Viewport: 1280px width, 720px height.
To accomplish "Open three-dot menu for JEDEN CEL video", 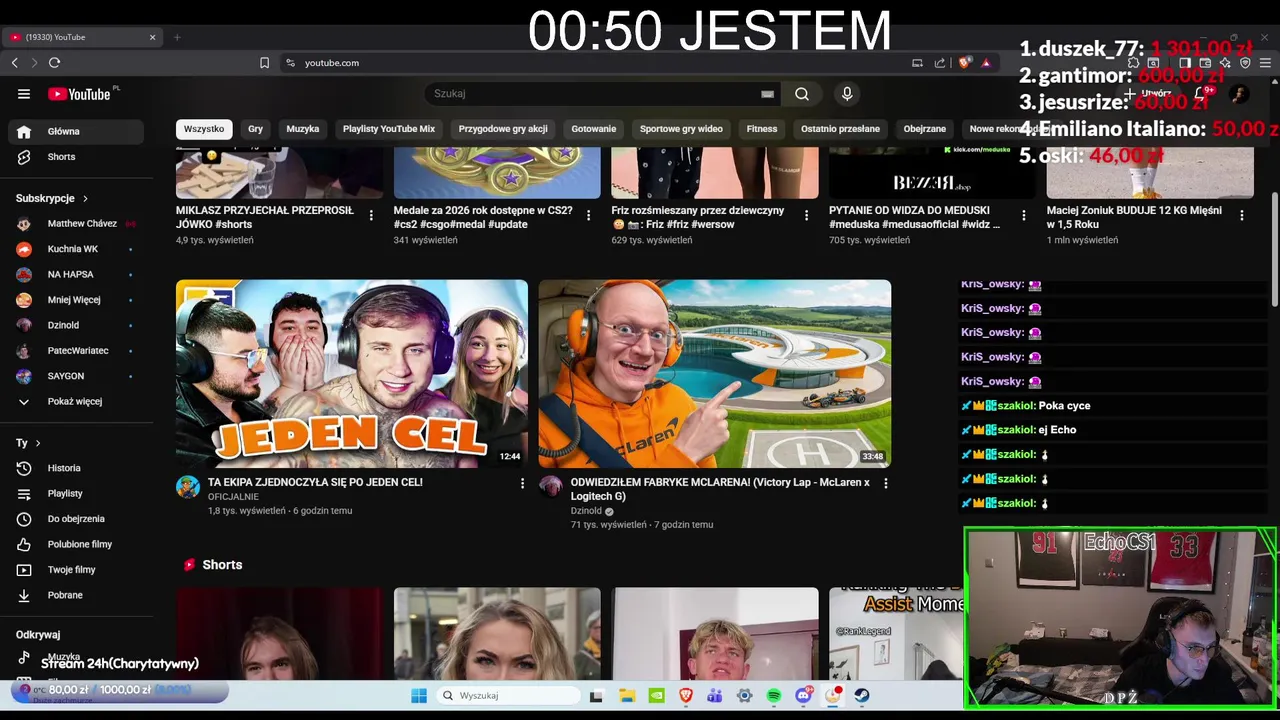I will 522,484.
